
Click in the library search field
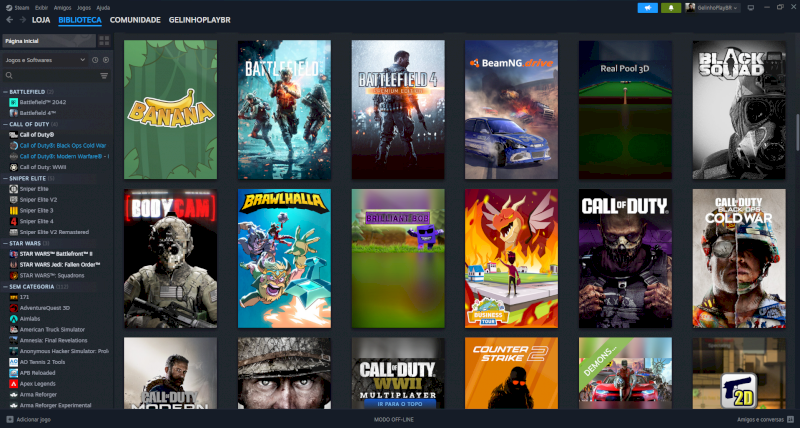(x=55, y=75)
